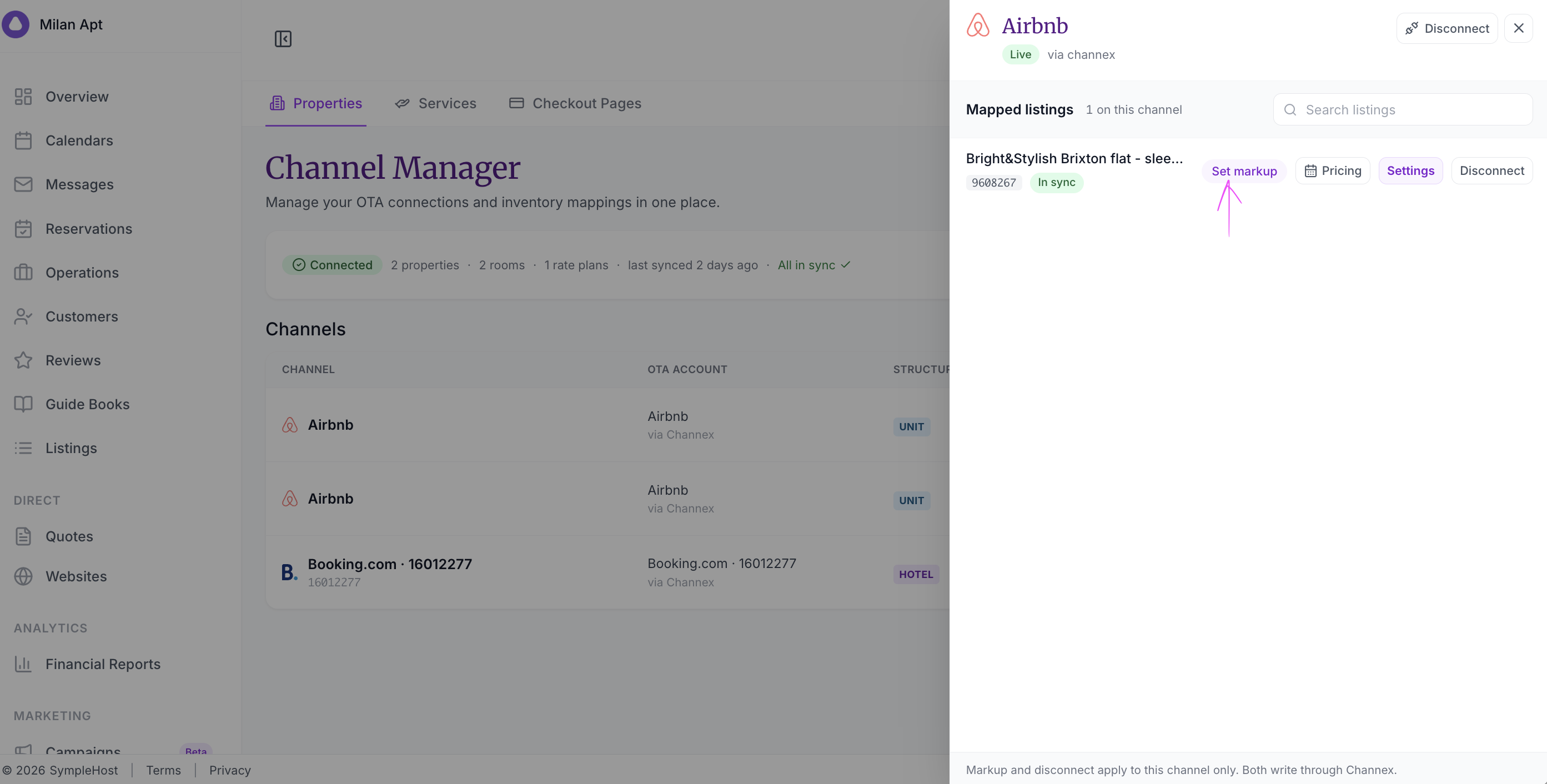The image size is (1547, 784).
Task: Select the Booking.com · 16012277 channel row
Action: coord(607,572)
